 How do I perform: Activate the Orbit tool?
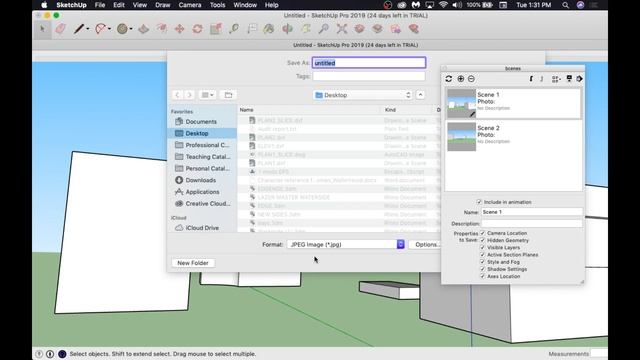[x=287, y=29]
